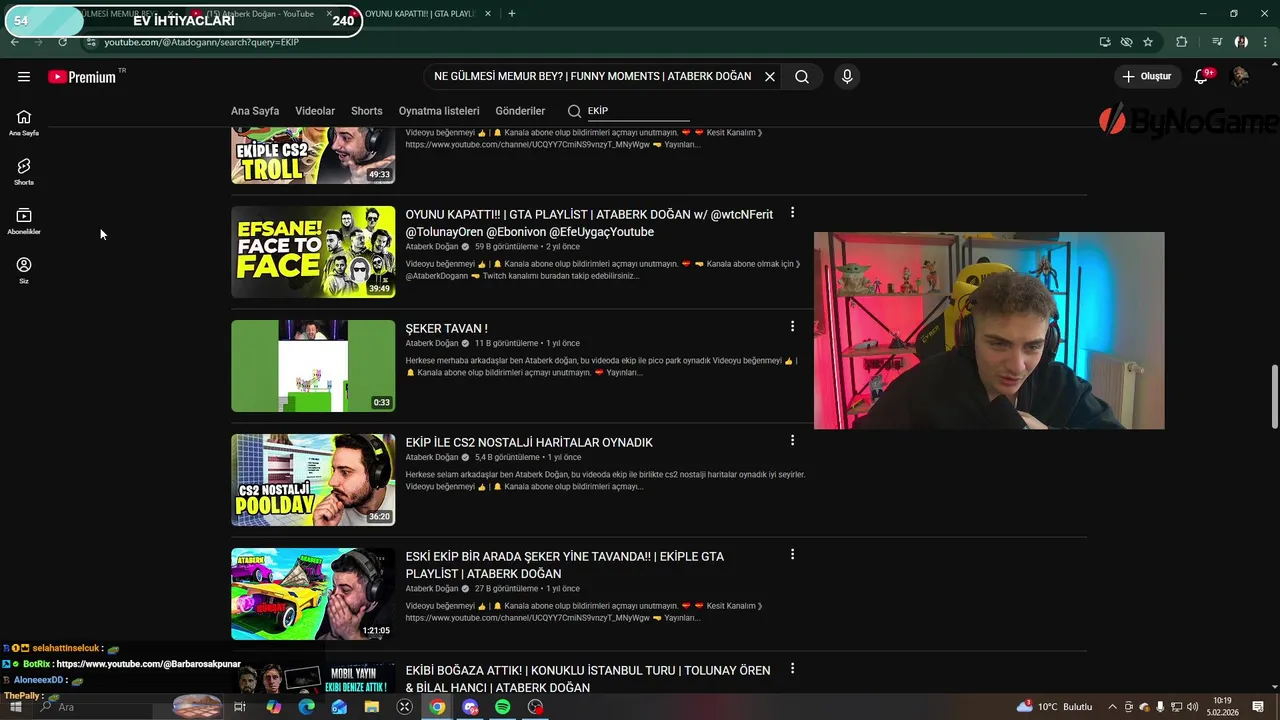Open the Chrome three-dot menu
The width and height of the screenshot is (1280, 720).
[1264, 42]
